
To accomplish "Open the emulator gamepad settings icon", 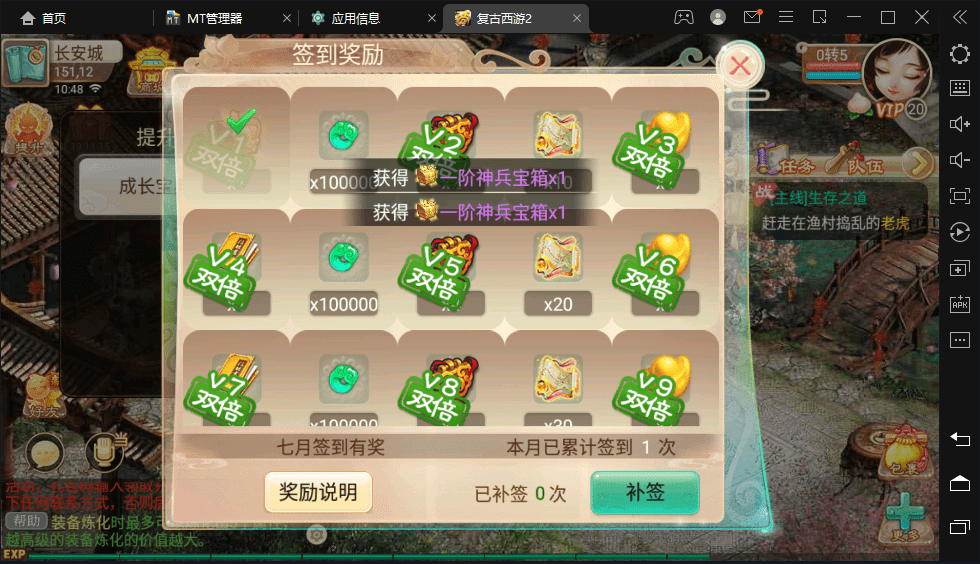I will (x=684, y=18).
